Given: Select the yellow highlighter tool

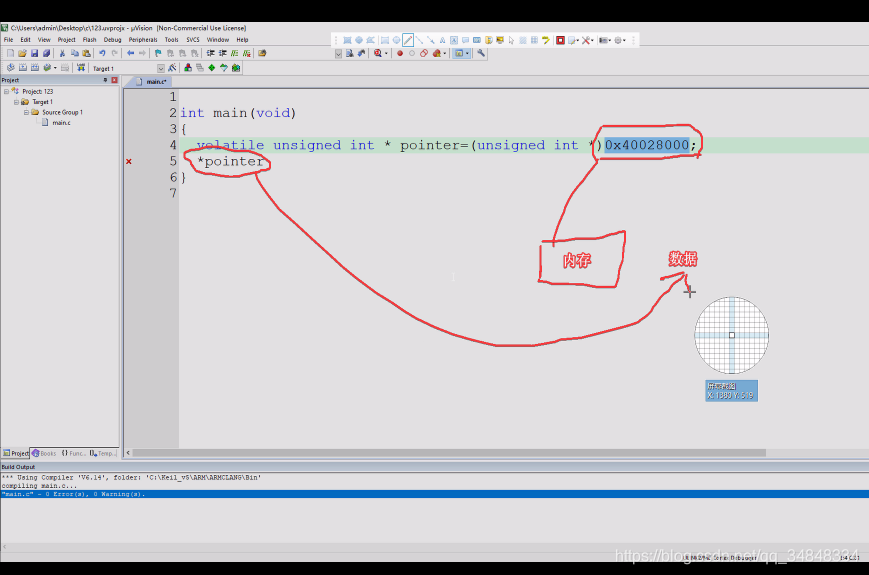Looking at the screenshot, I should click(x=546, y=40).
